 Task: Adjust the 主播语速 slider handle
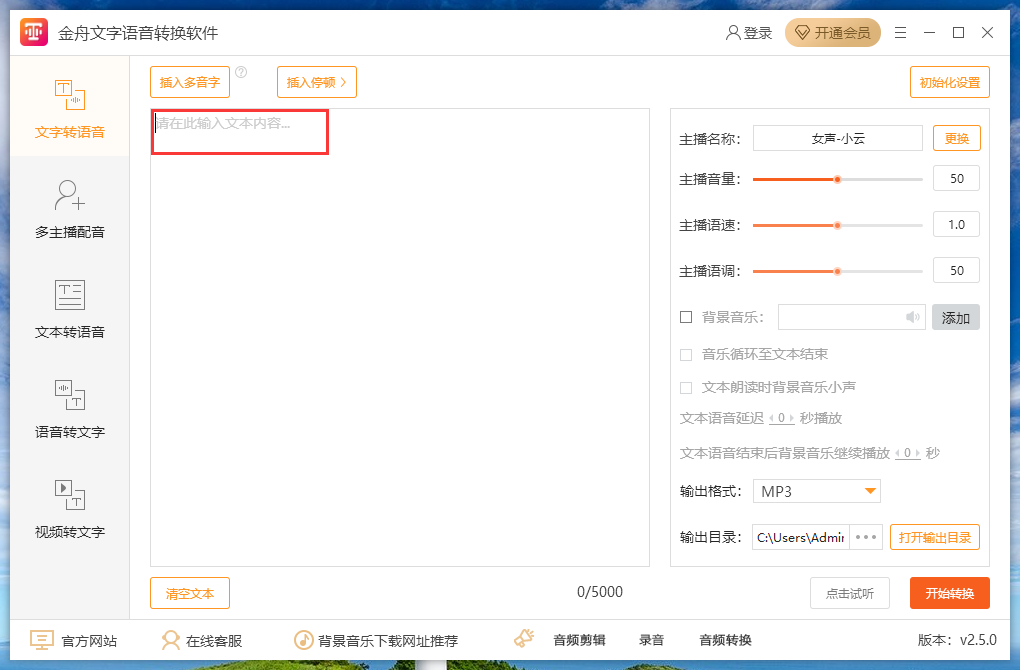click(838, 226)
